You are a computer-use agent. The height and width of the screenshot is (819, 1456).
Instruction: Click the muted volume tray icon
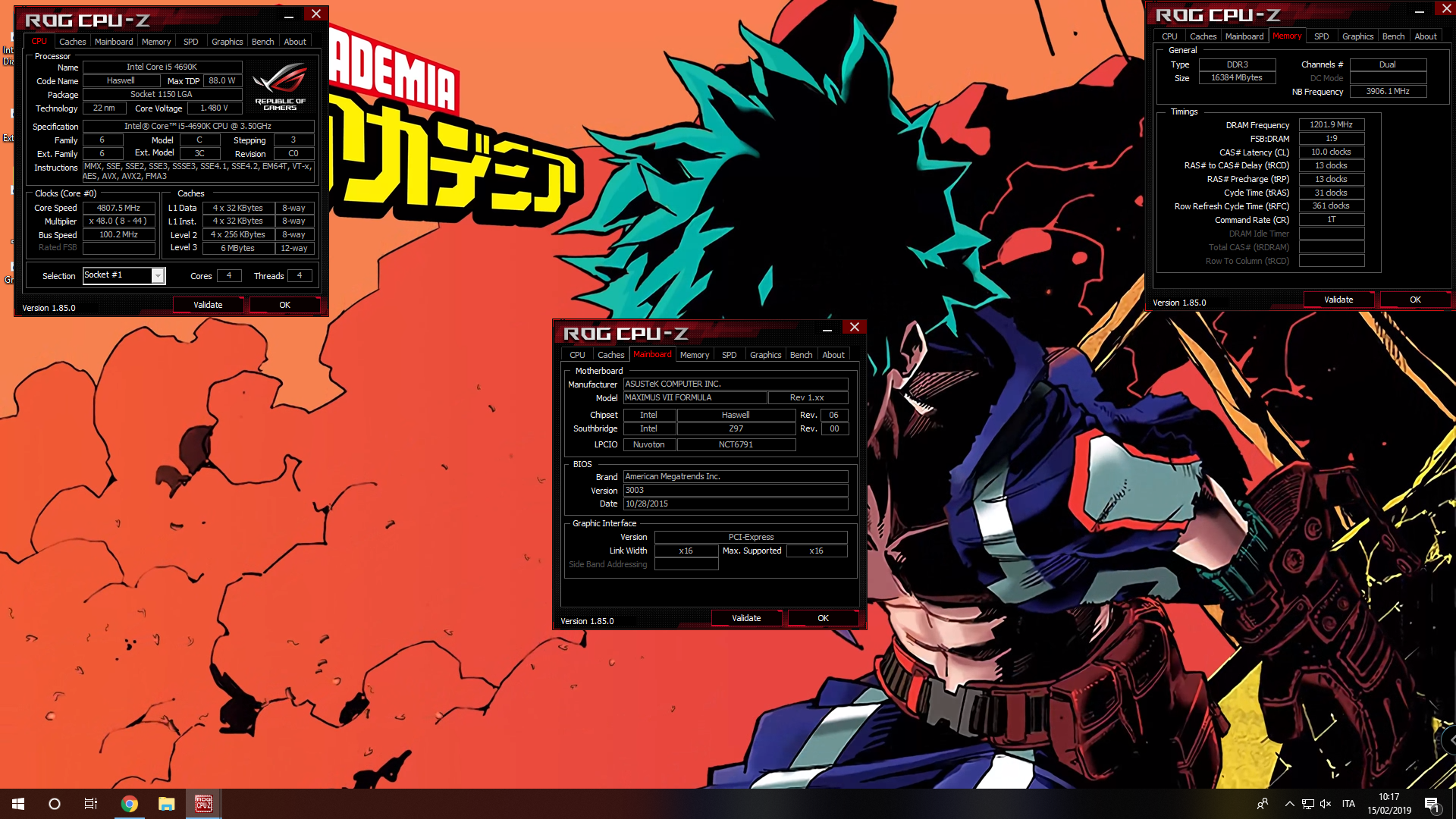(x=1326, y=804)
